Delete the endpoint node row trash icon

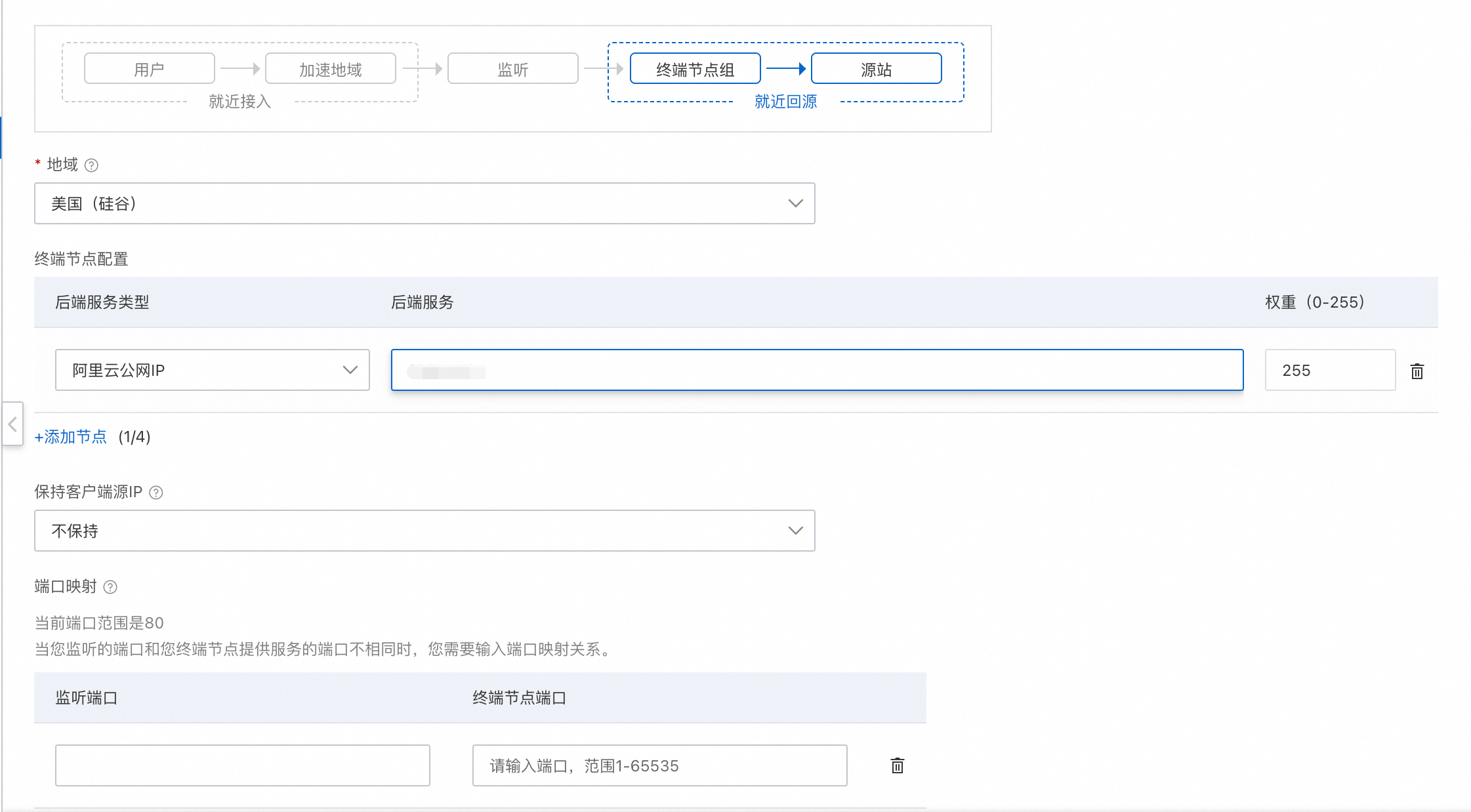[1417, 371]
